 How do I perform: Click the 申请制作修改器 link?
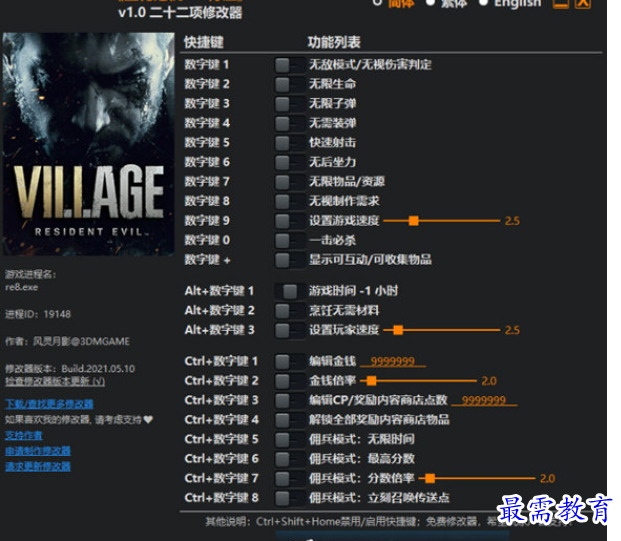click(x=38, y=451)
